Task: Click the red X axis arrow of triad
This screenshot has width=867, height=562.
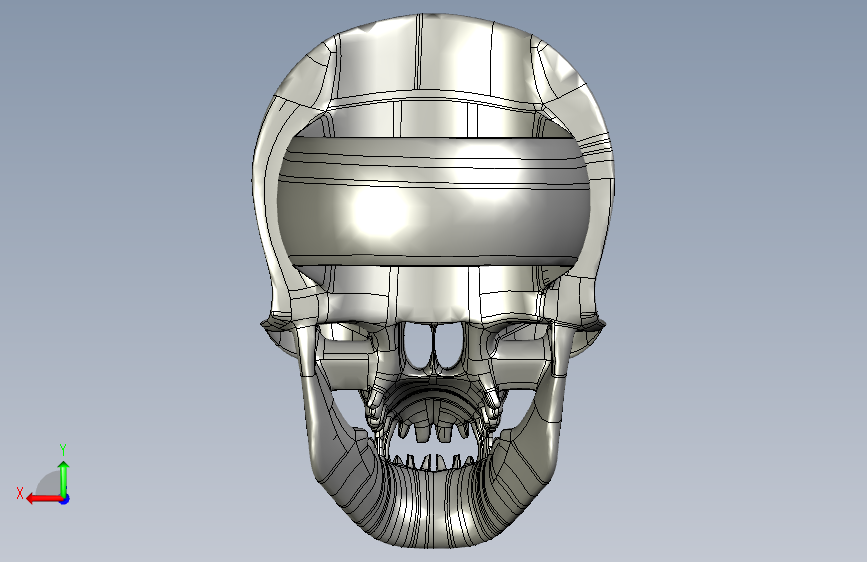Action: point(44,499)
